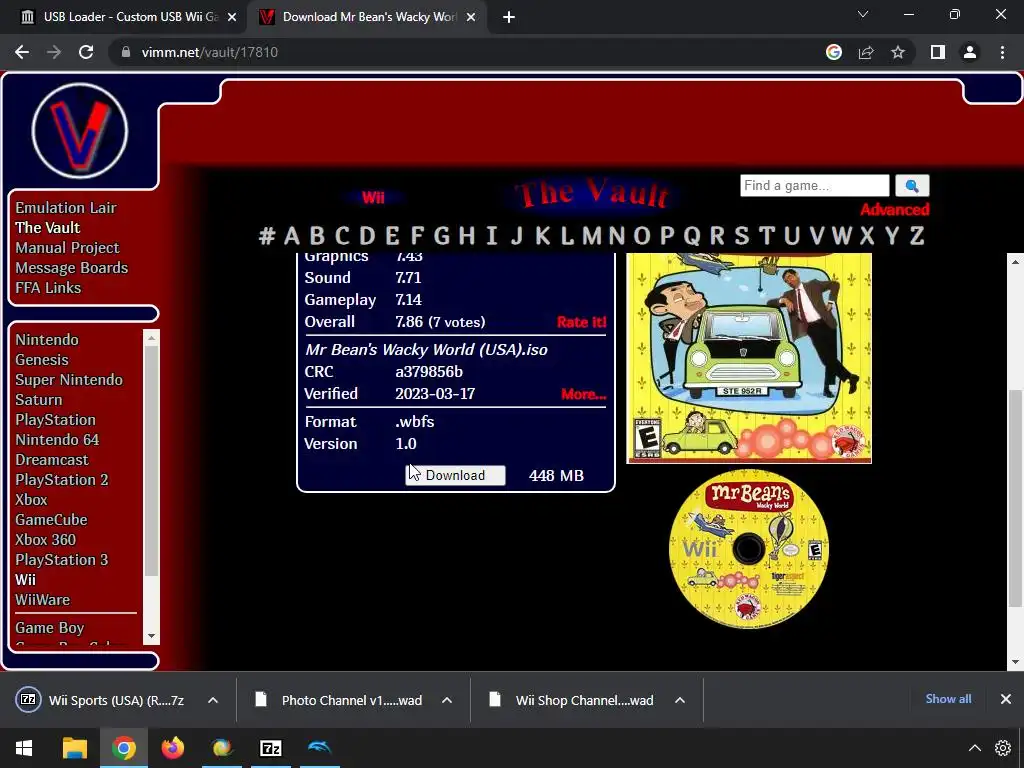Screen dimensions: 1024x768
Task: Click the page vertical scrollbar thumb
Action: [x=1016, y=498]
